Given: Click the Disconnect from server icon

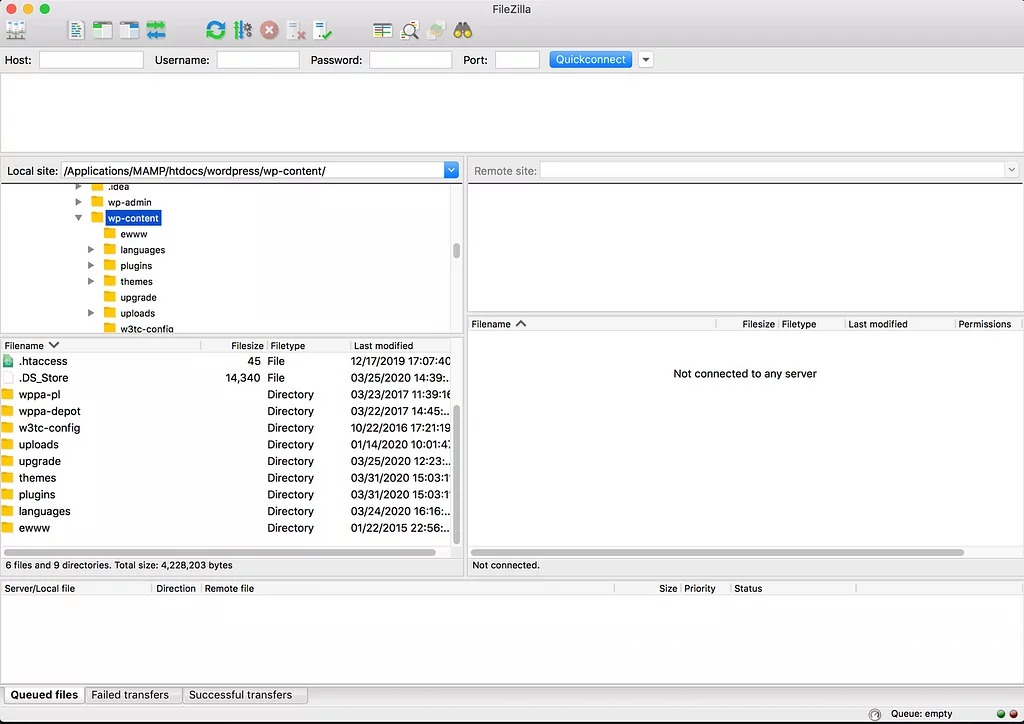Looking at the screenshot, I should [296, 30].
